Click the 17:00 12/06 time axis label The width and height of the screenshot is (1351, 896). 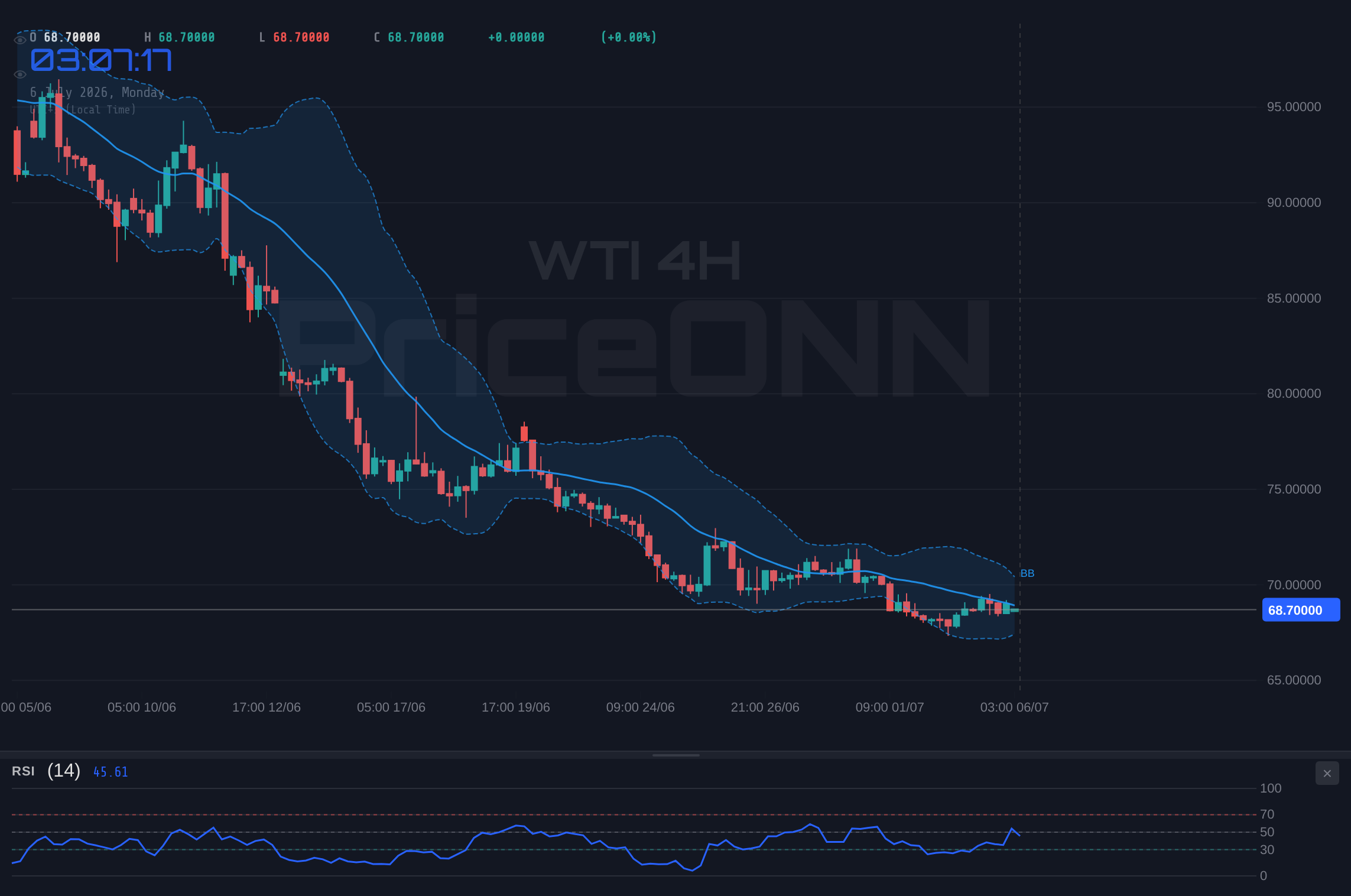tap(267, 707)
